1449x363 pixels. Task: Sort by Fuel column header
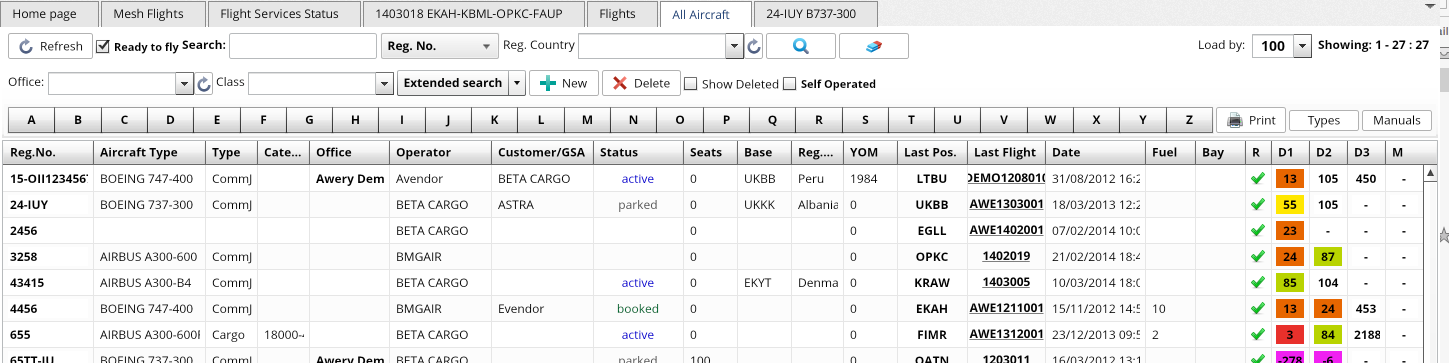(1172, 152)
